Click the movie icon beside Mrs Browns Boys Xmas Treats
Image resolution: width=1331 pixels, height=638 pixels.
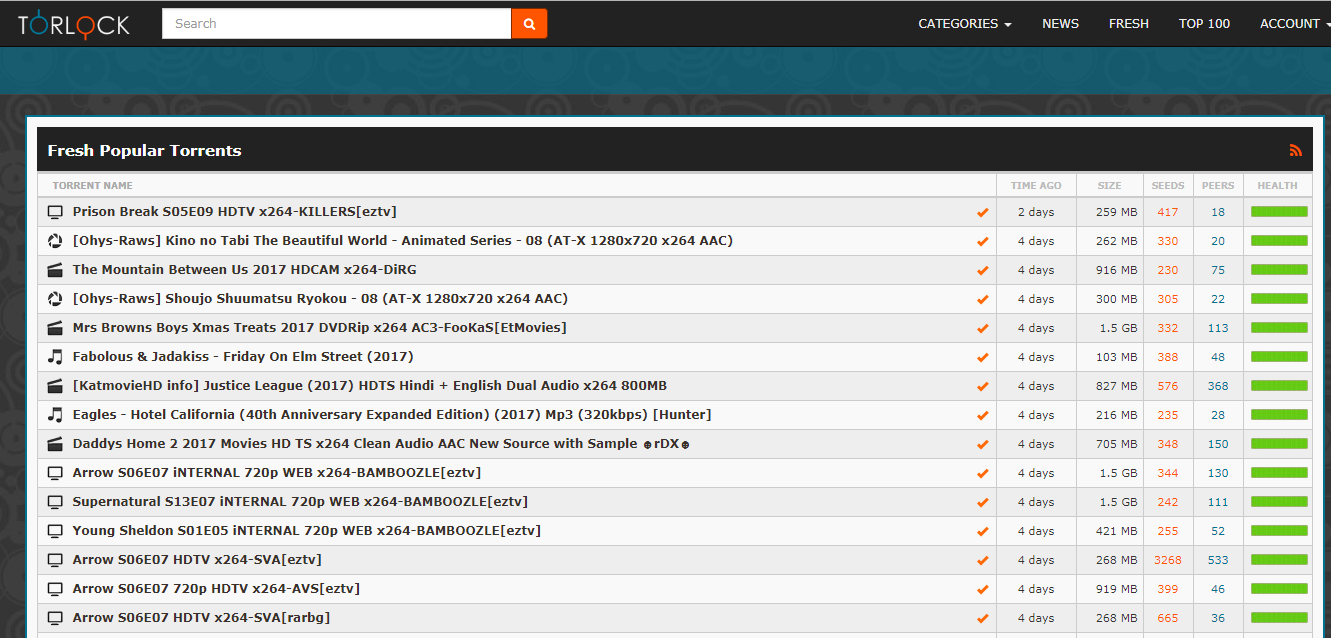tap(55, 328)
